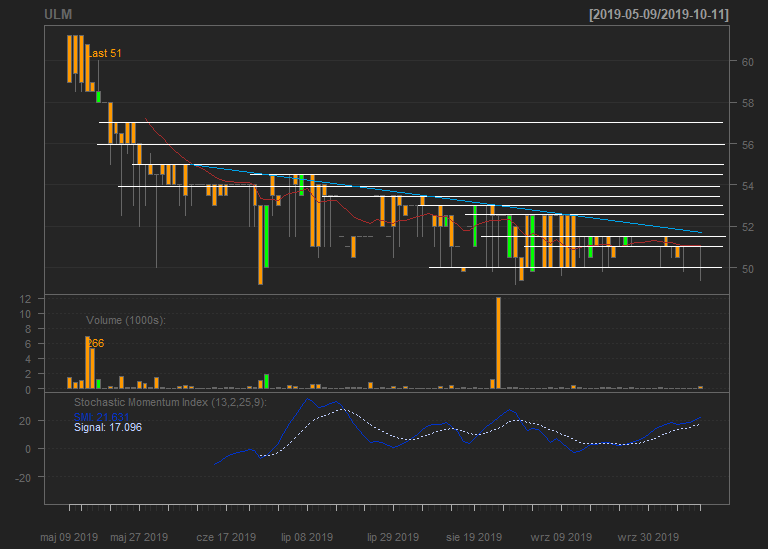Screen dimensions: 768x549
Task: Click the 60 price axis label
Action: [x=747, y=62]
